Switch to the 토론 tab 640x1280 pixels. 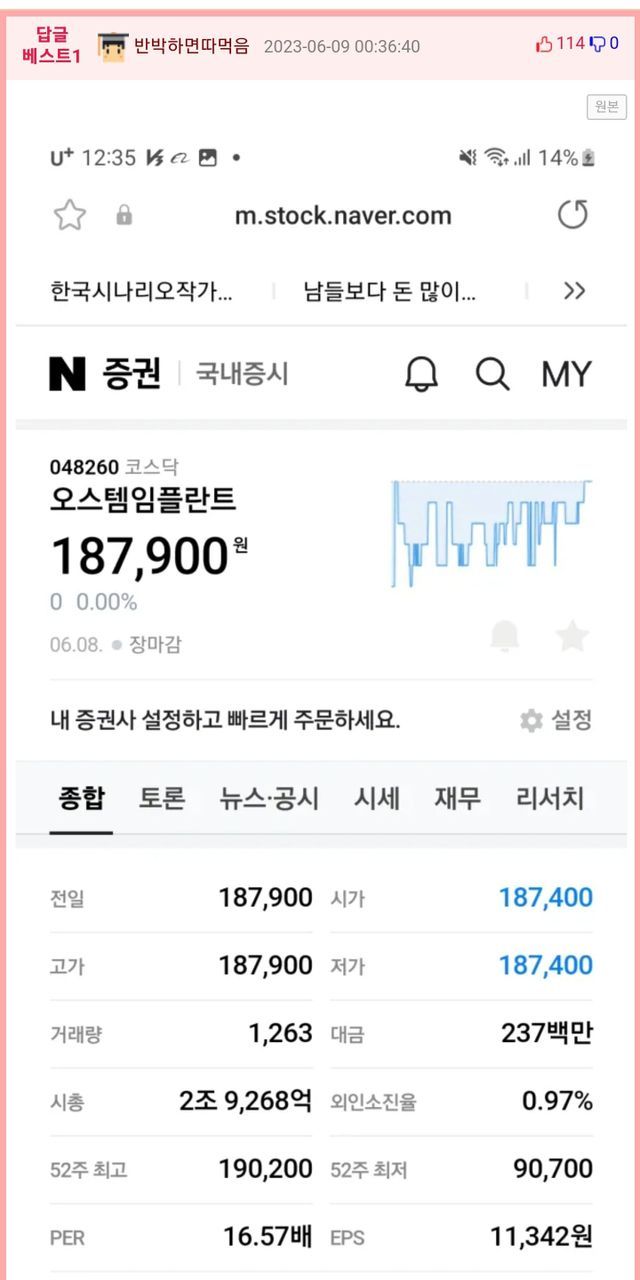[x=161, y=798]
